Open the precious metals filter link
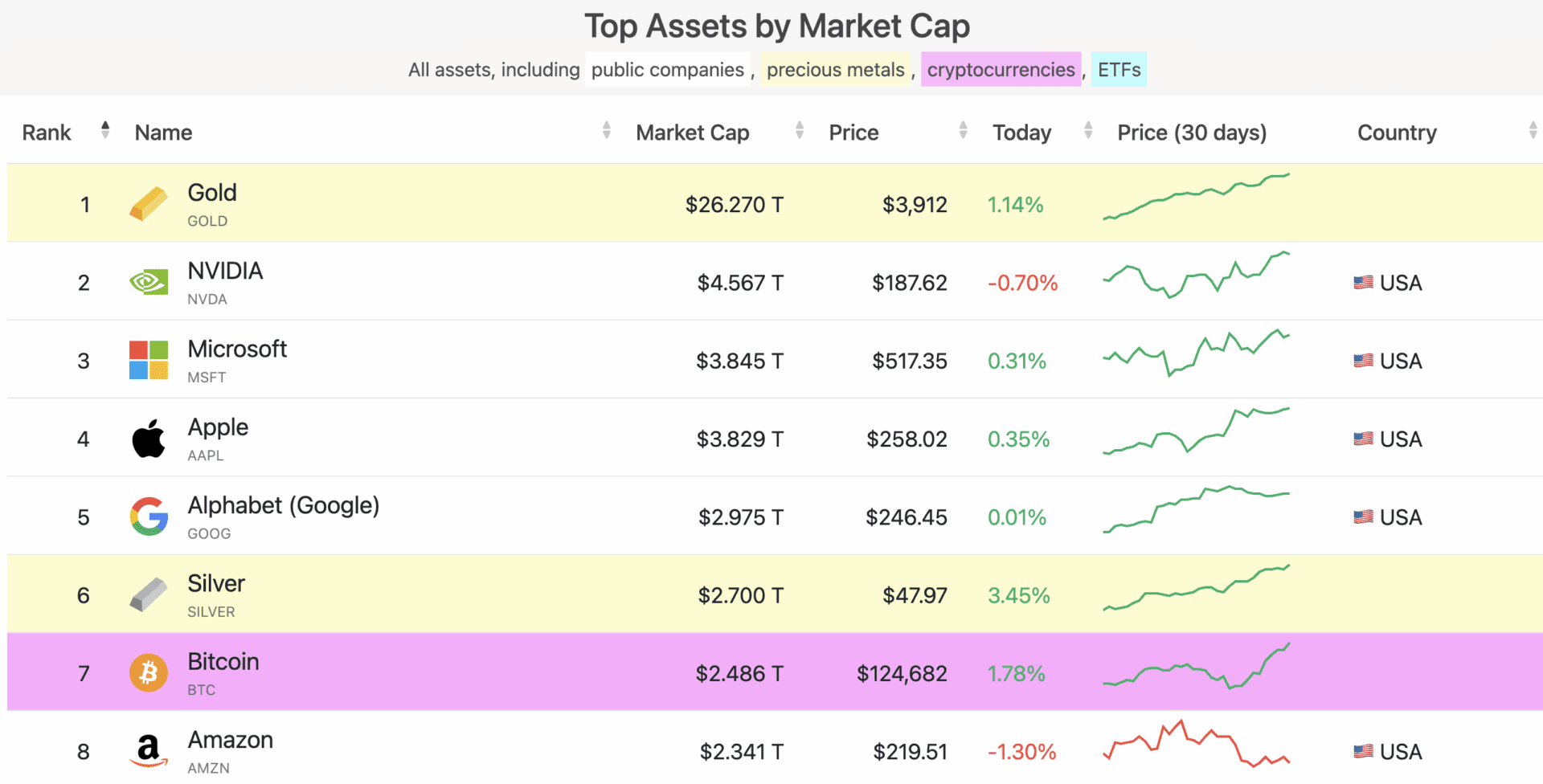Viewport: 1543px width, 784px height. pos(835,70)
